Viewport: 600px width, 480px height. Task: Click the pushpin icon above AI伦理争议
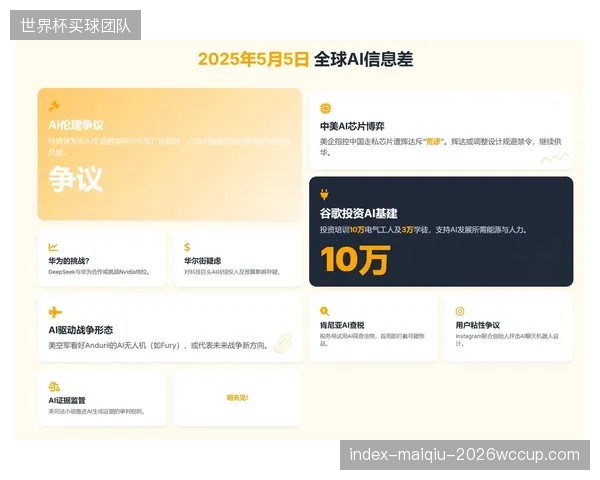point(54,106)
